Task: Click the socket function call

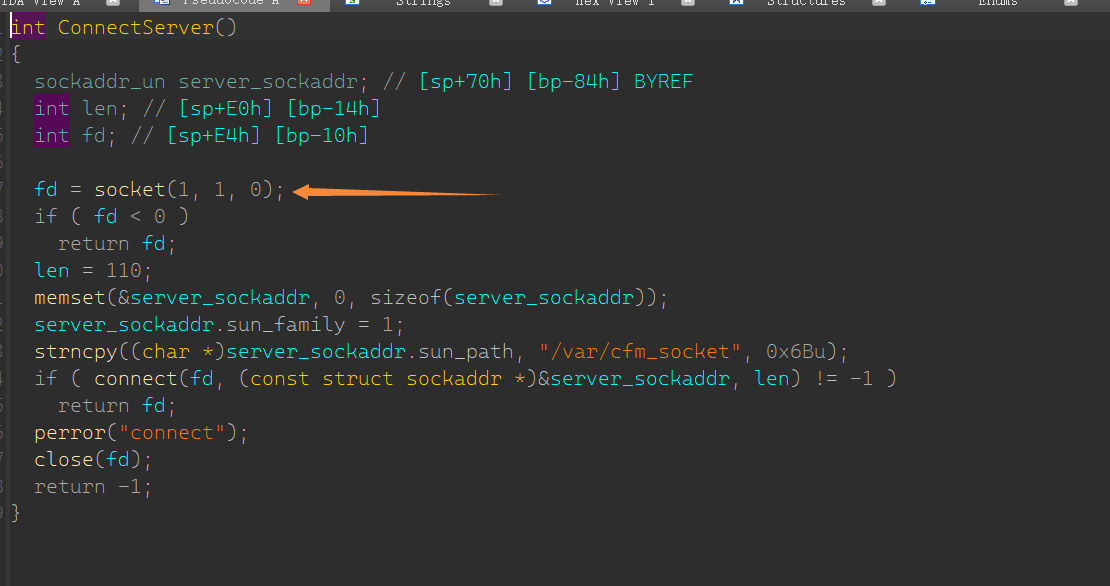Action: click(130, 190)
